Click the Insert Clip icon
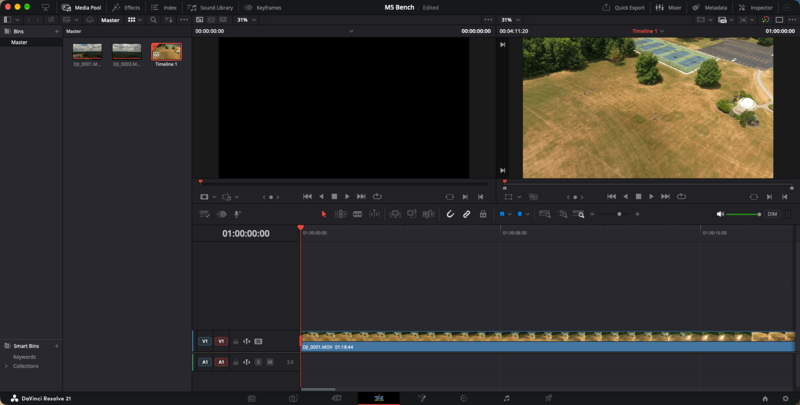 point(395,214)
